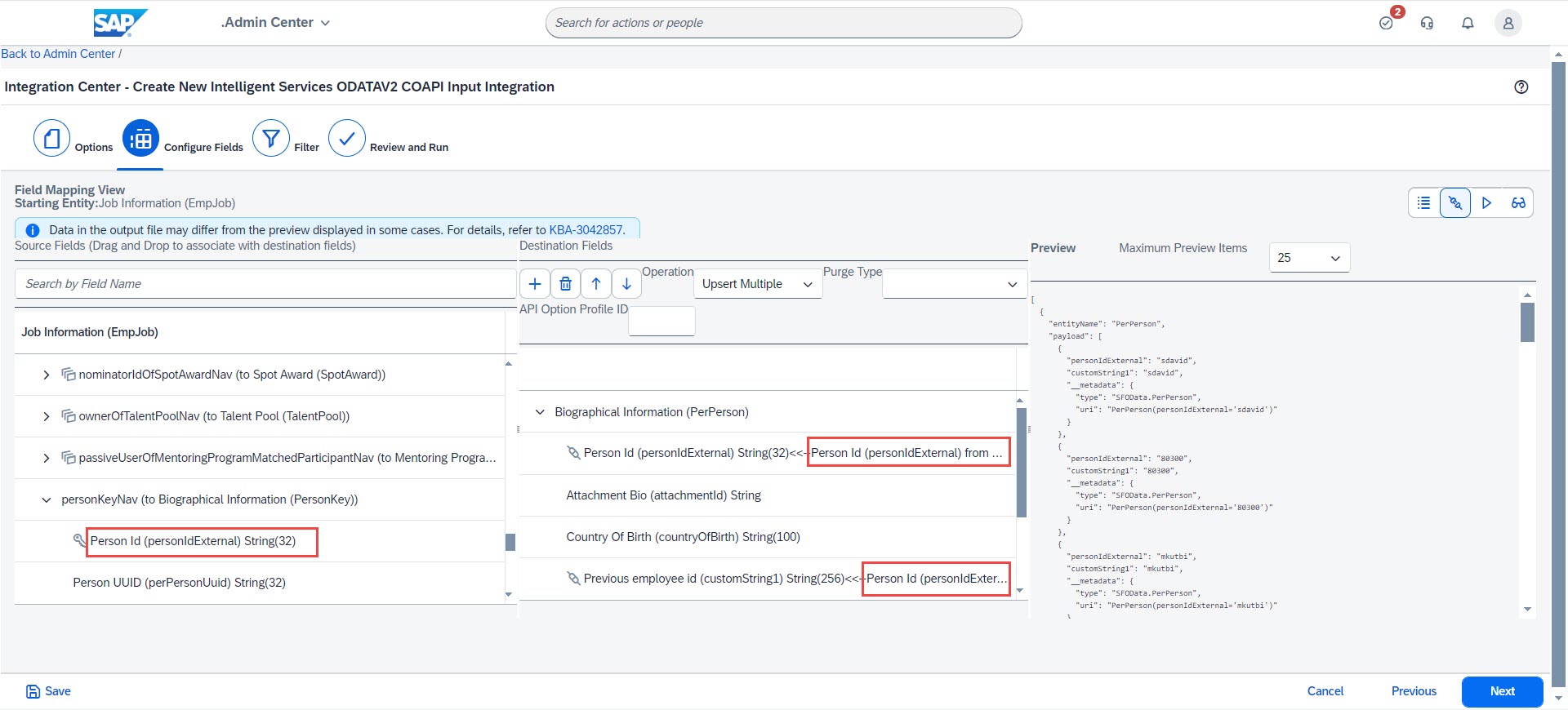
Task: Switch to list view icon
Action: click(x=1423, y=202)
